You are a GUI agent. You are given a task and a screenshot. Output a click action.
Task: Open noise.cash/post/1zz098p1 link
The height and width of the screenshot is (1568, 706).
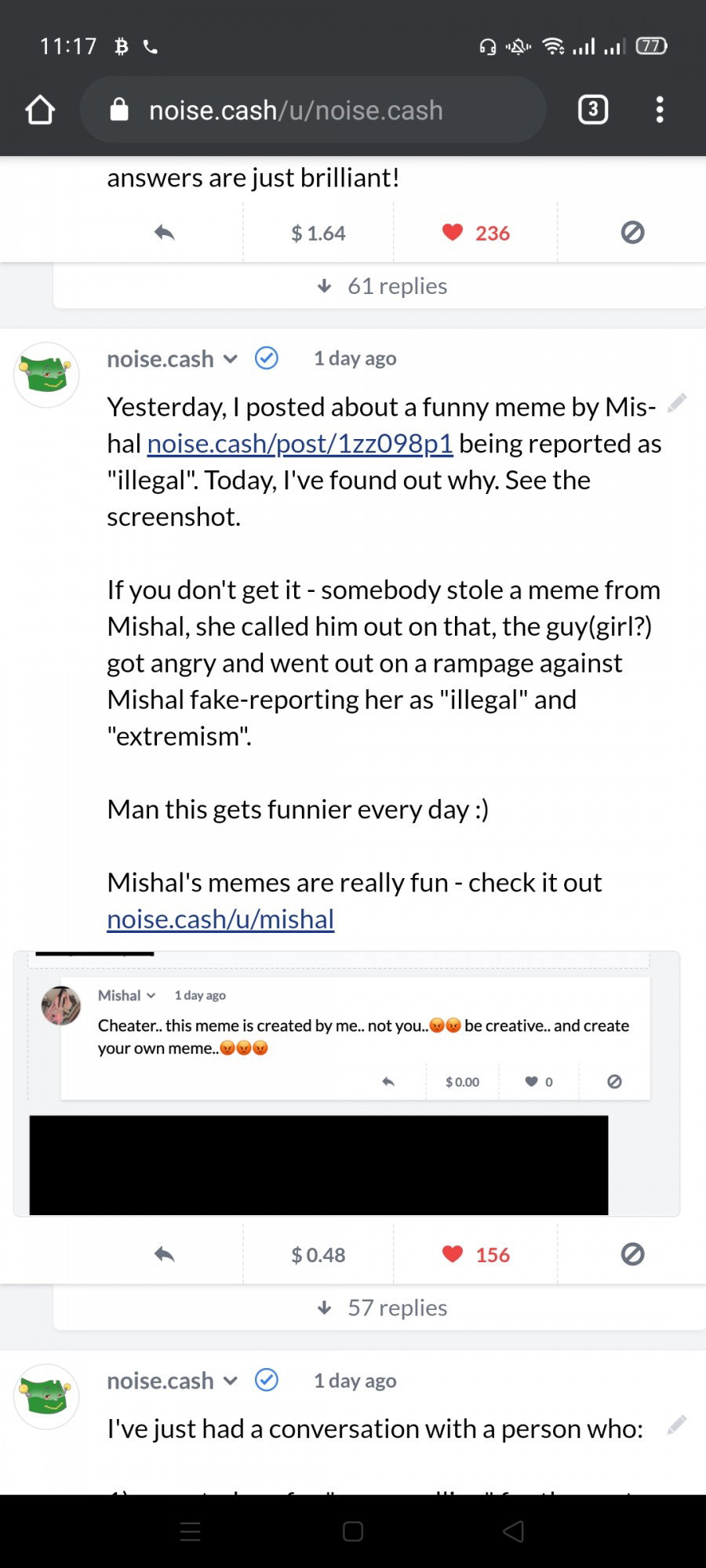tap(300, 444)
